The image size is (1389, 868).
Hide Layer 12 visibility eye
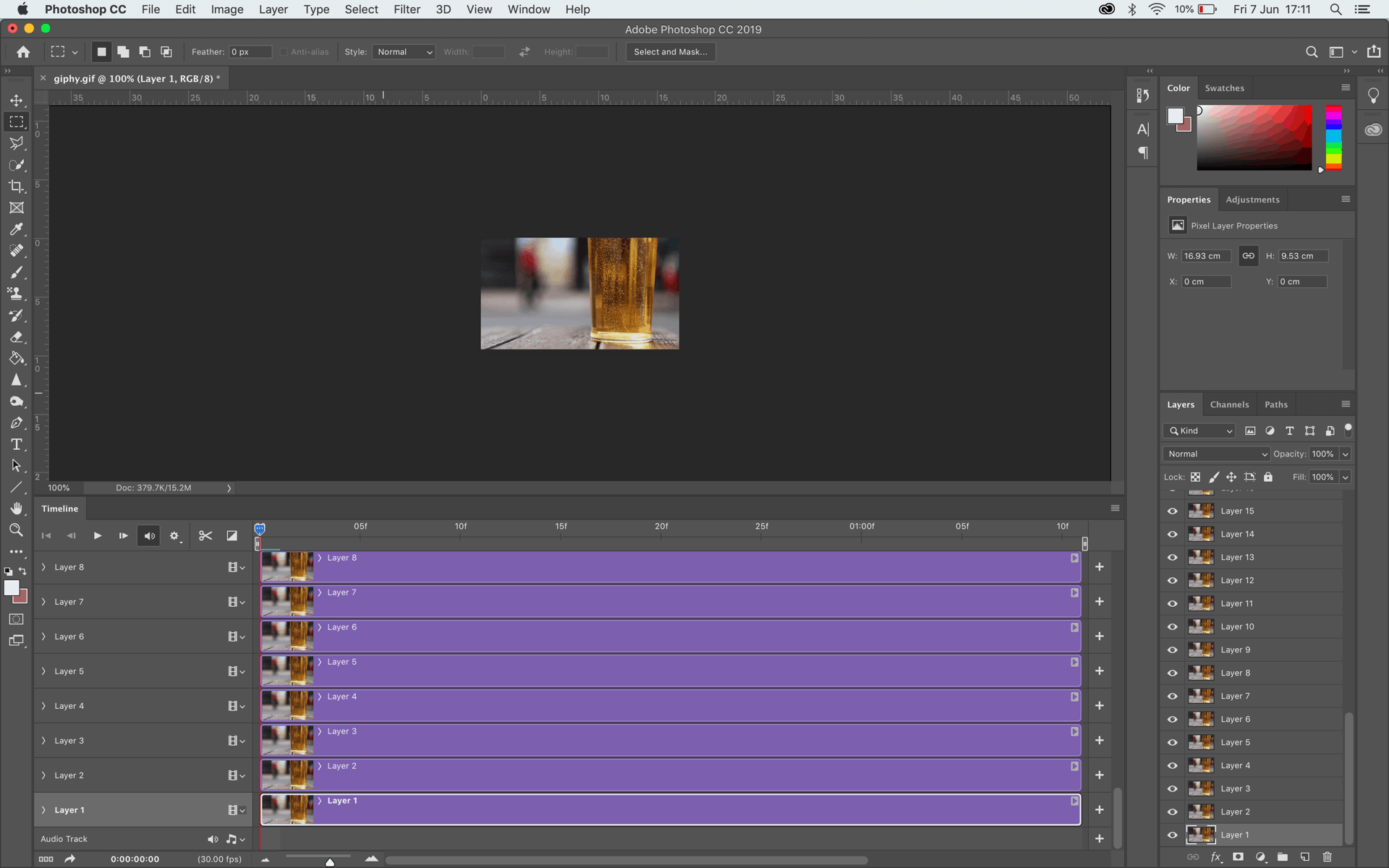pyautogui.click(x=1173, y=581)
